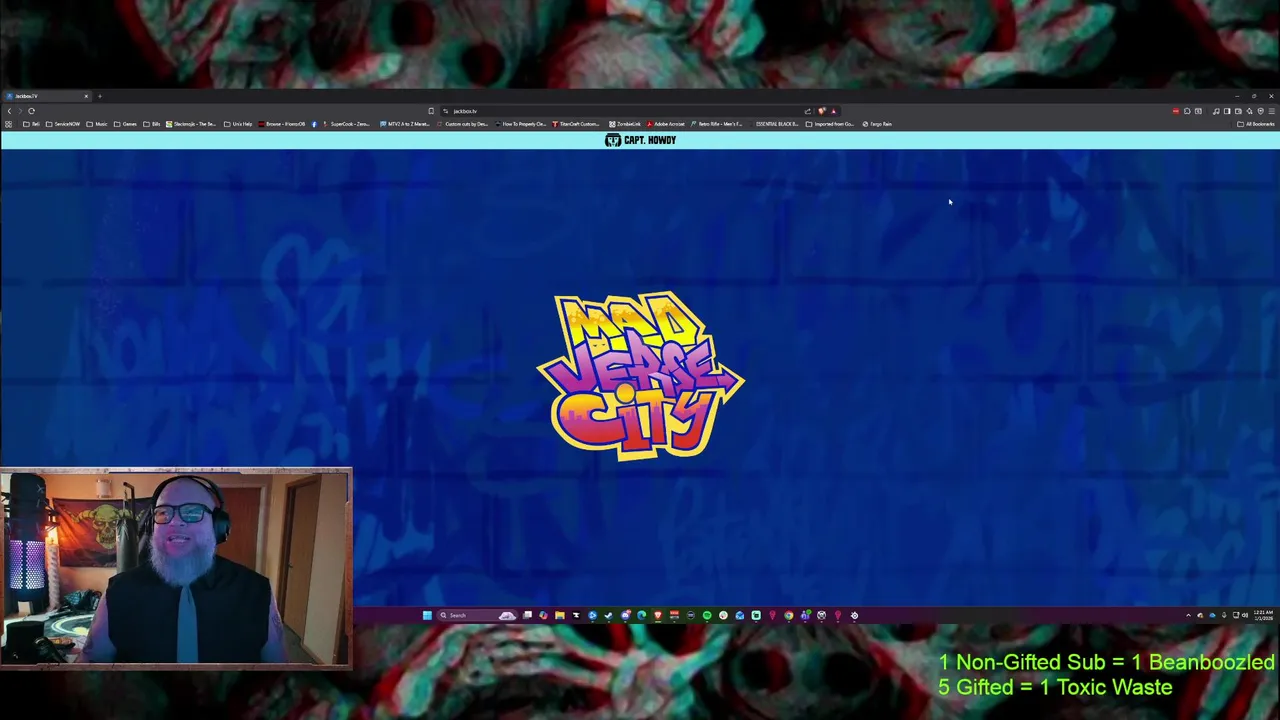Select the Jackbox.TV browser tab

coord(45,96)
